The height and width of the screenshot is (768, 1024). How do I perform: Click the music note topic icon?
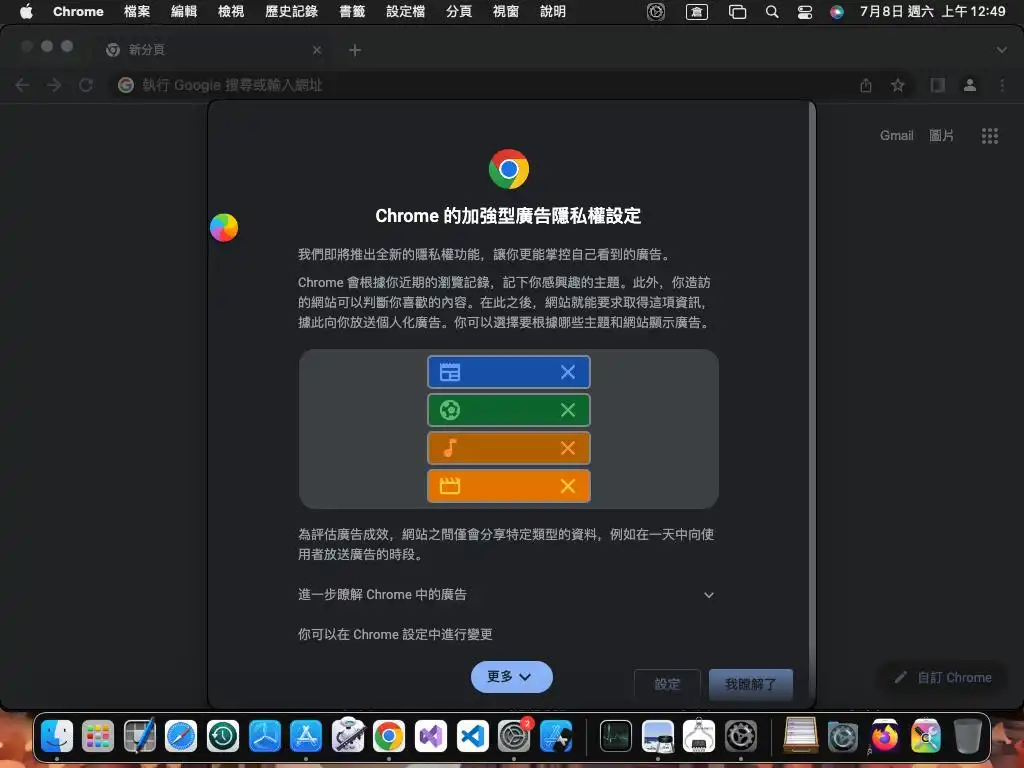[449, 448]
